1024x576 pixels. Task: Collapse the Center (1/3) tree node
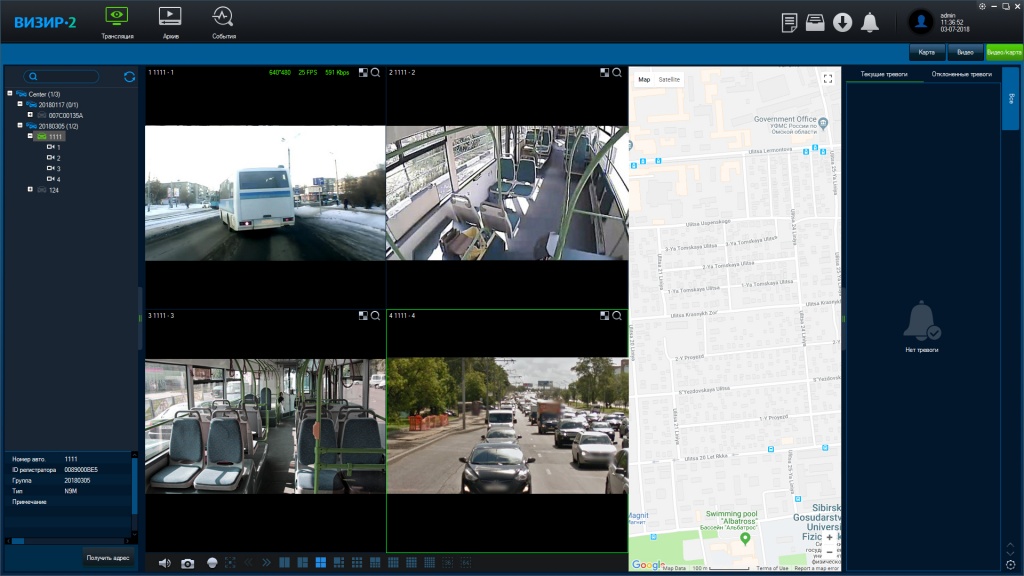tap(9, 94)
